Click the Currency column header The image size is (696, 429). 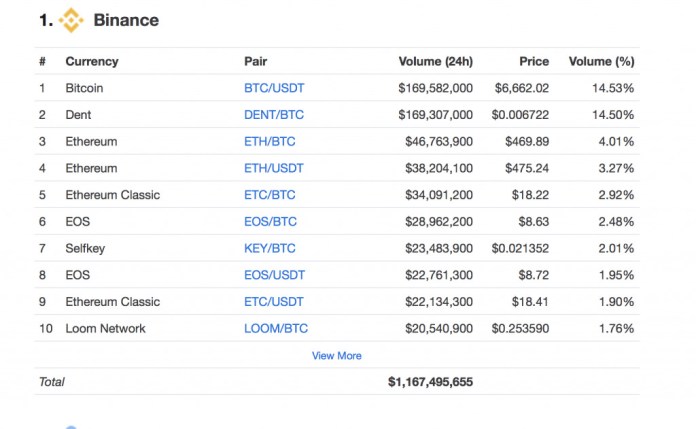coord(92,61)
